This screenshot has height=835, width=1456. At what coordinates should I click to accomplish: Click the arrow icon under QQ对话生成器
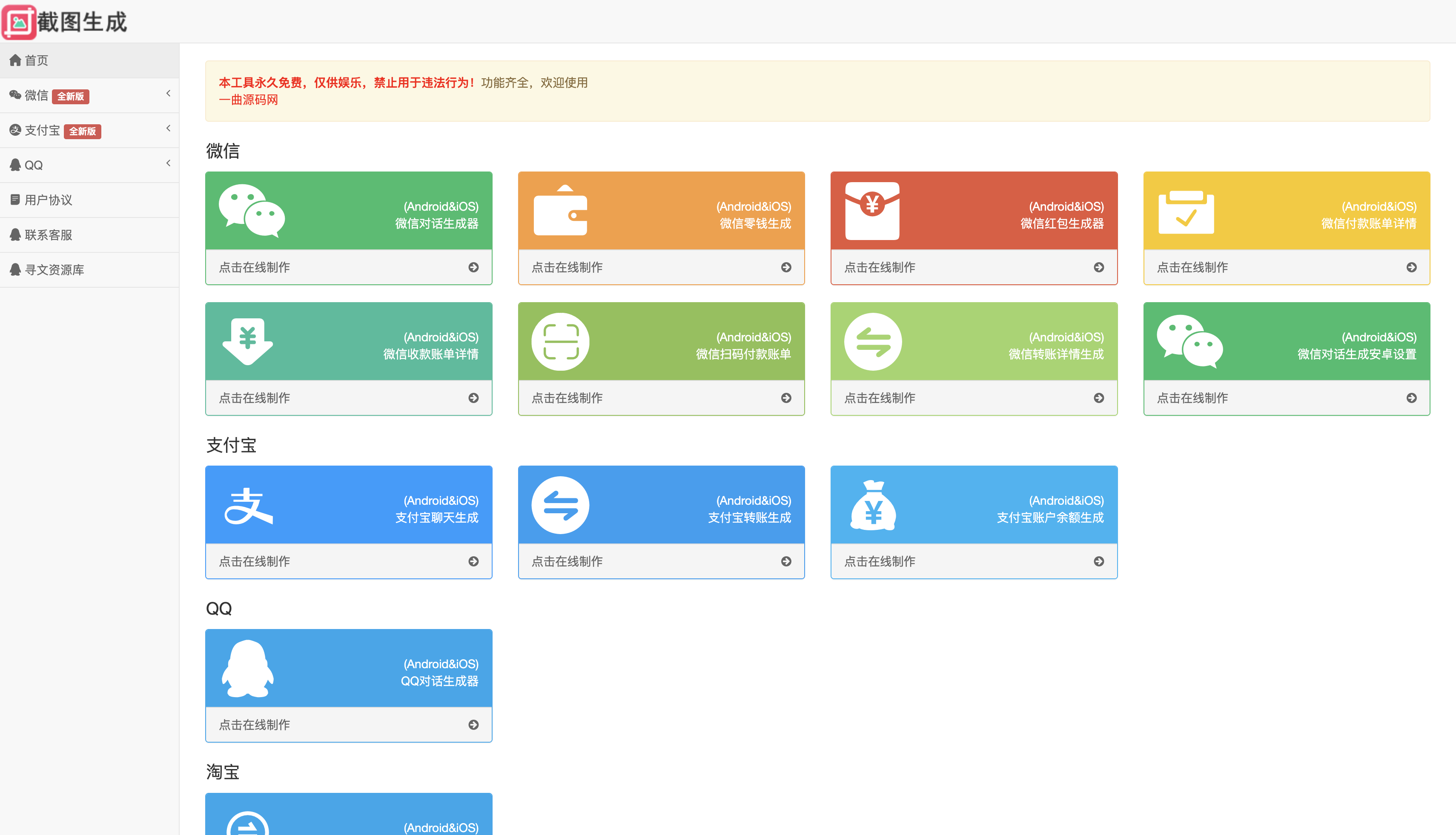pos(473,725)
